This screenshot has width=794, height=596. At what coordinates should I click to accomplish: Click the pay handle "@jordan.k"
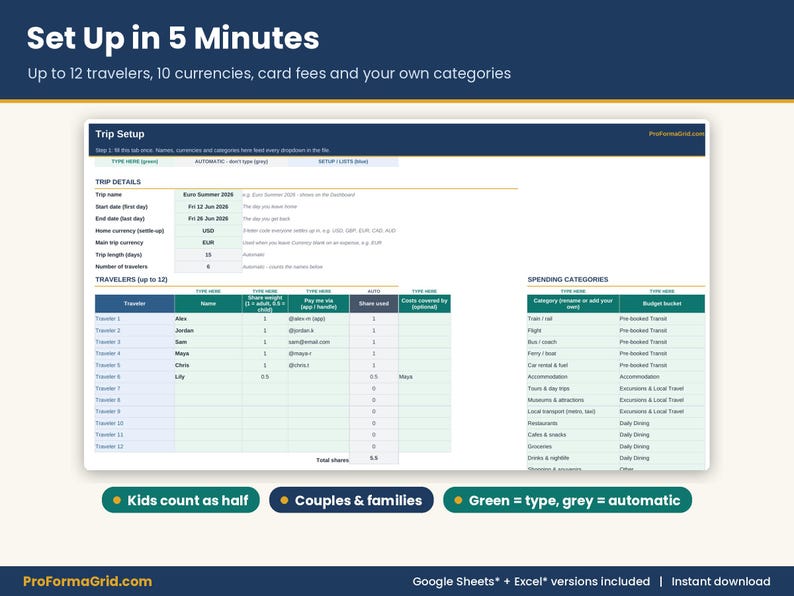point(319,330)
